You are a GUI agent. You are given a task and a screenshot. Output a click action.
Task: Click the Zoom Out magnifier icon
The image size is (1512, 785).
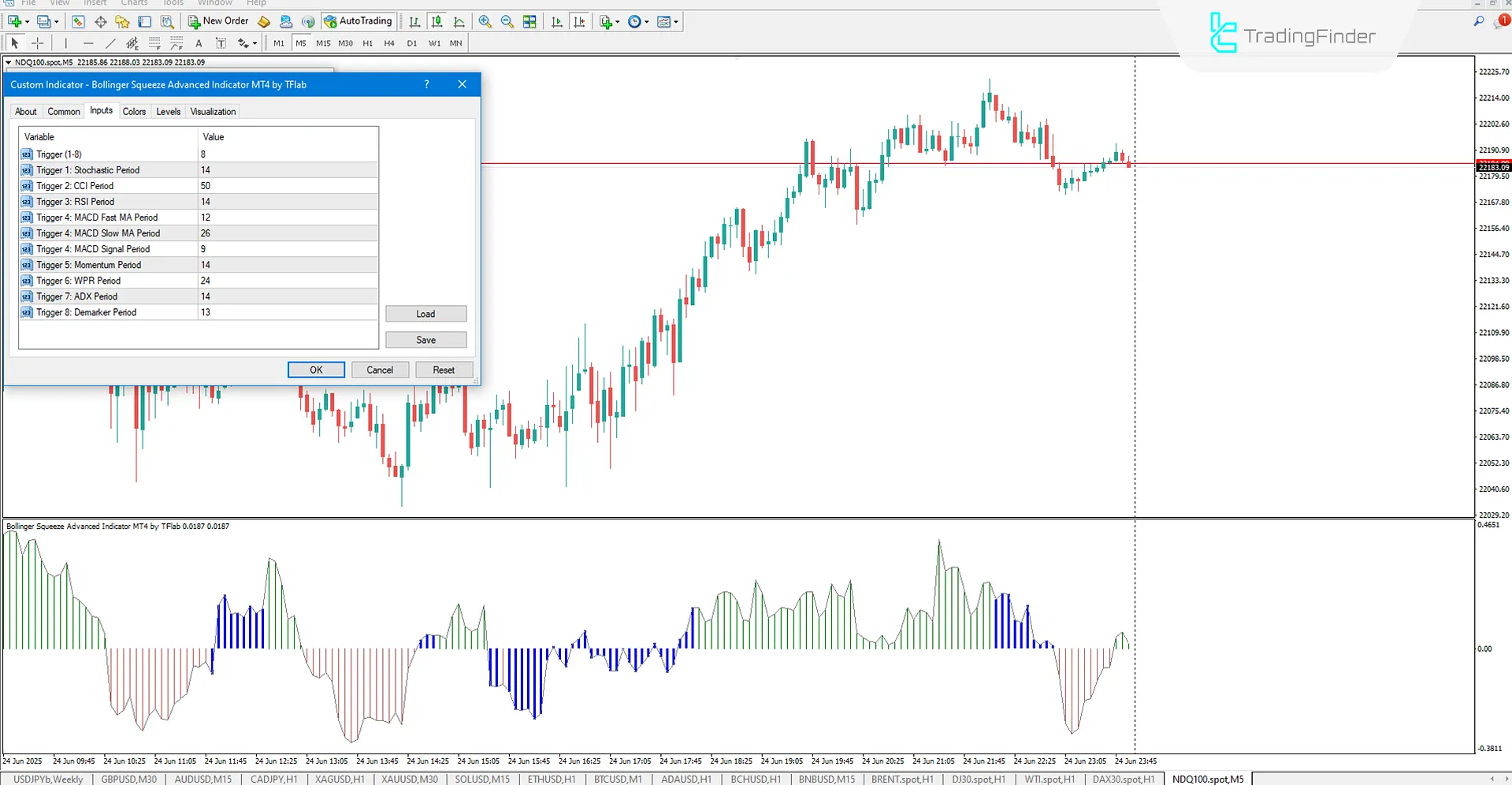tap(506, 21)
